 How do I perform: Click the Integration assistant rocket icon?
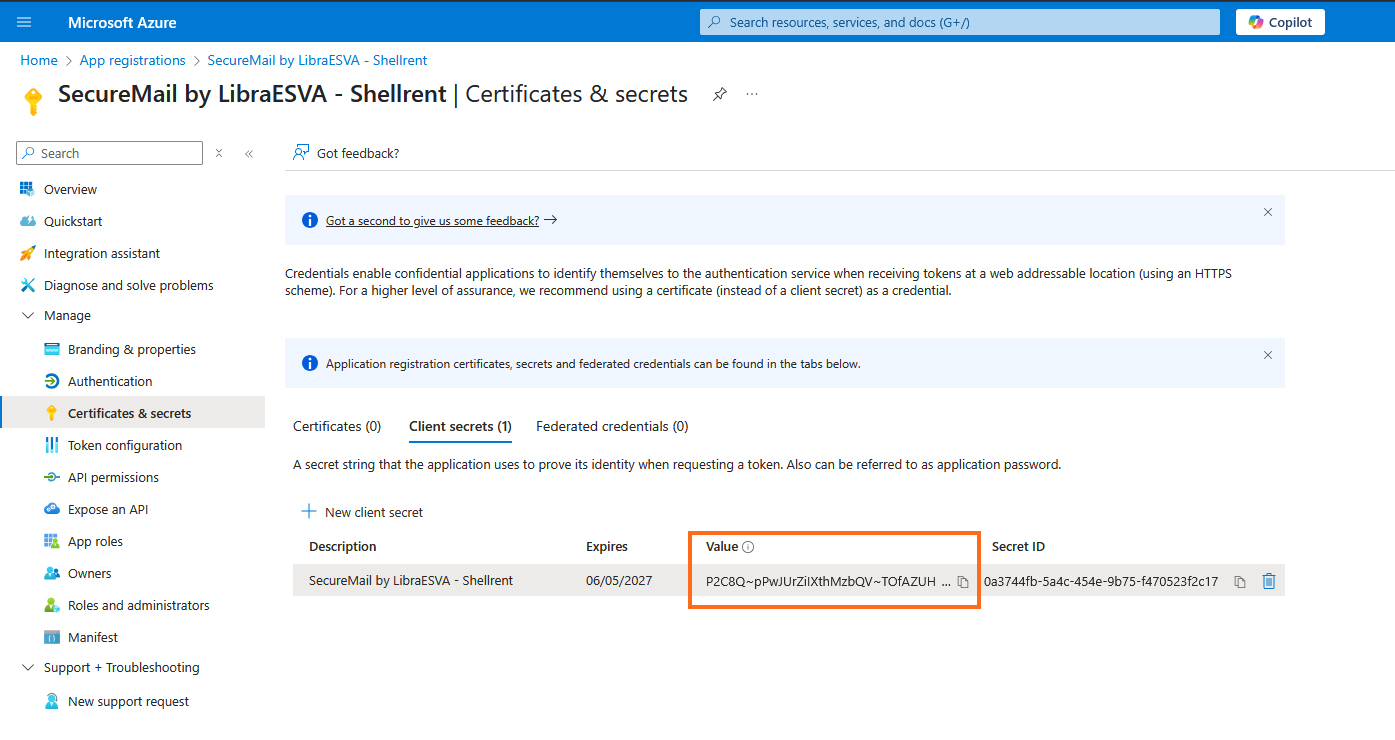tap(27, 253)
